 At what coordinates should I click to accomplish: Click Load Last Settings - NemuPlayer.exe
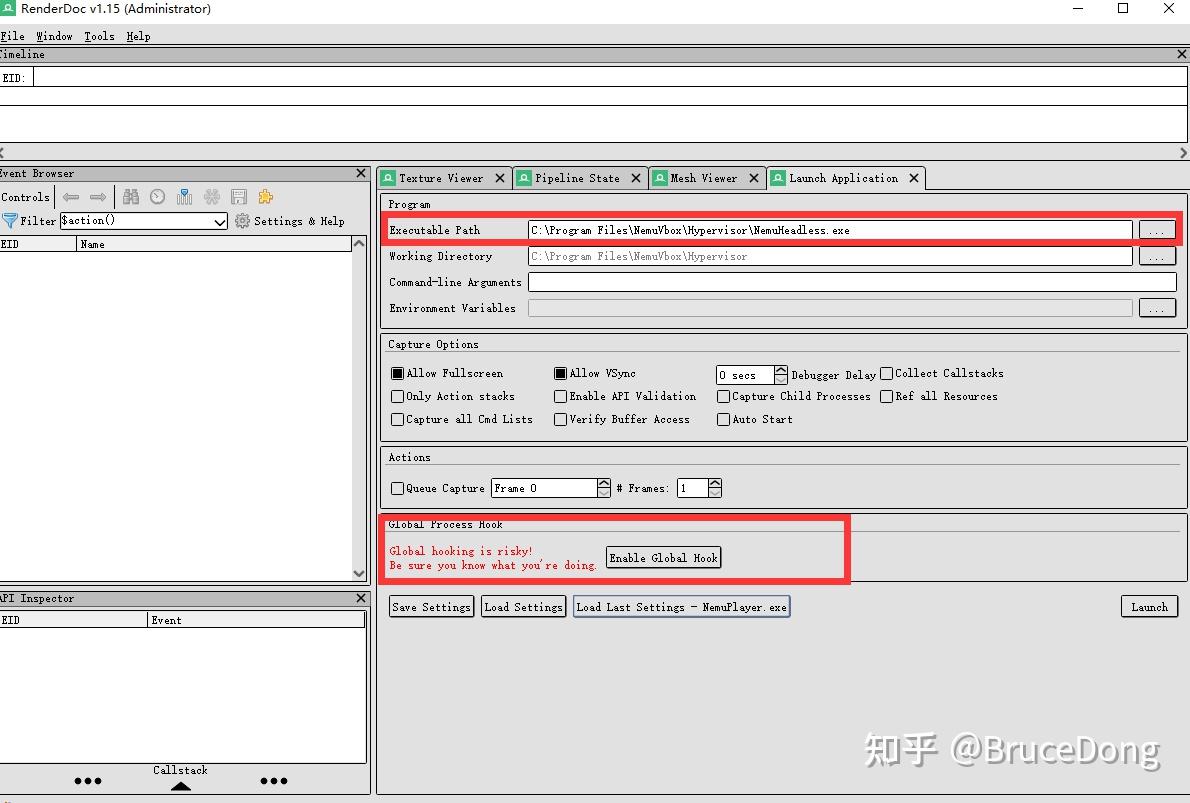(x=682, y=607)
